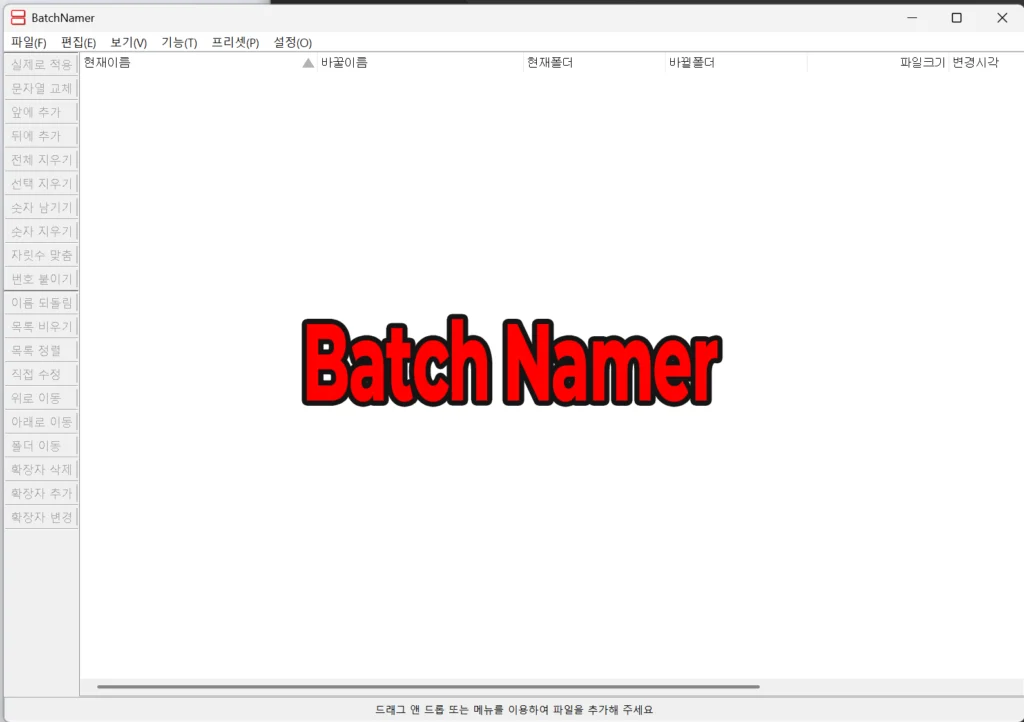Click the 전체 지우기 button

pyautogui.click(x=41, y=160)
